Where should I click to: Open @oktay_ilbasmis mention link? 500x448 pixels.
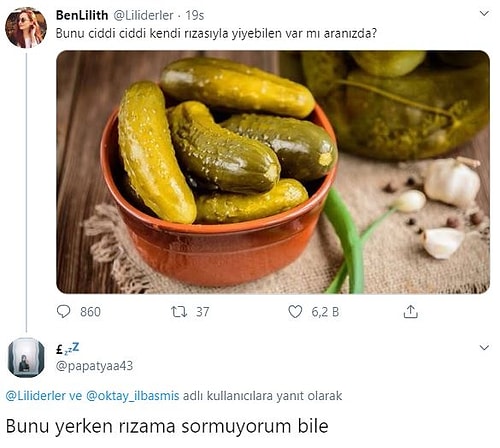(x=133, y=396)
